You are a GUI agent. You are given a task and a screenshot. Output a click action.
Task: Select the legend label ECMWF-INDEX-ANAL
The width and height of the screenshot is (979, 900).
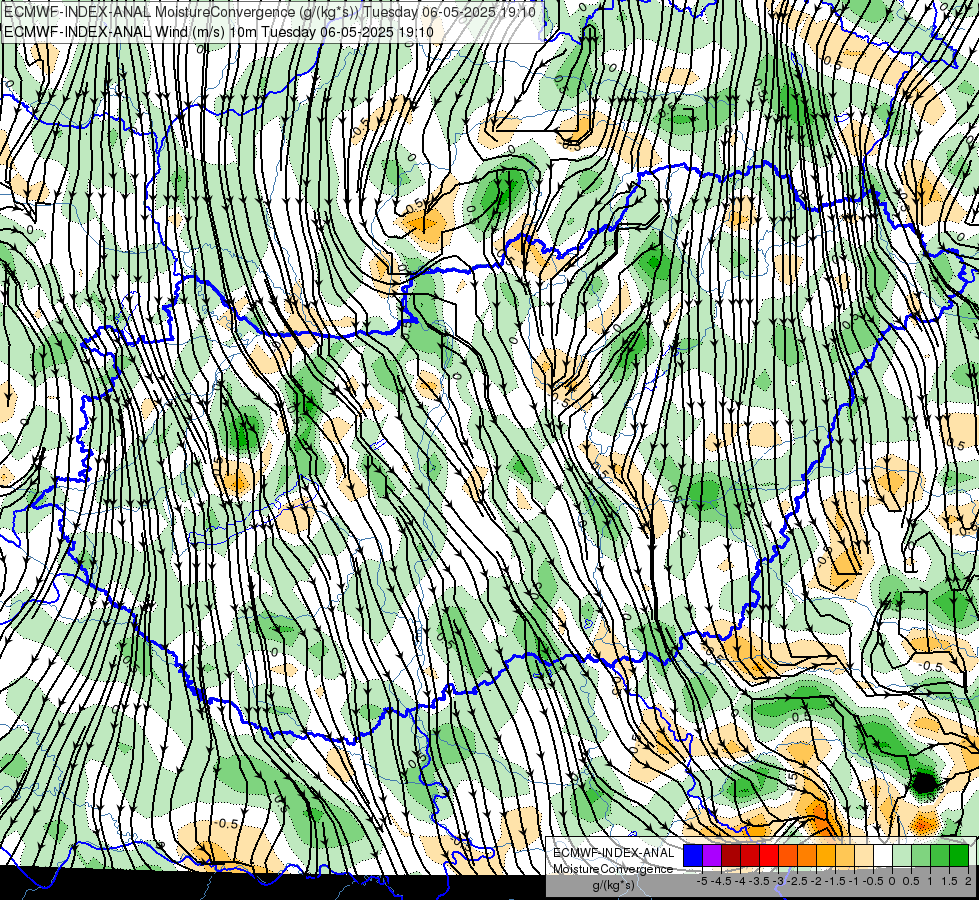(614, 853)
